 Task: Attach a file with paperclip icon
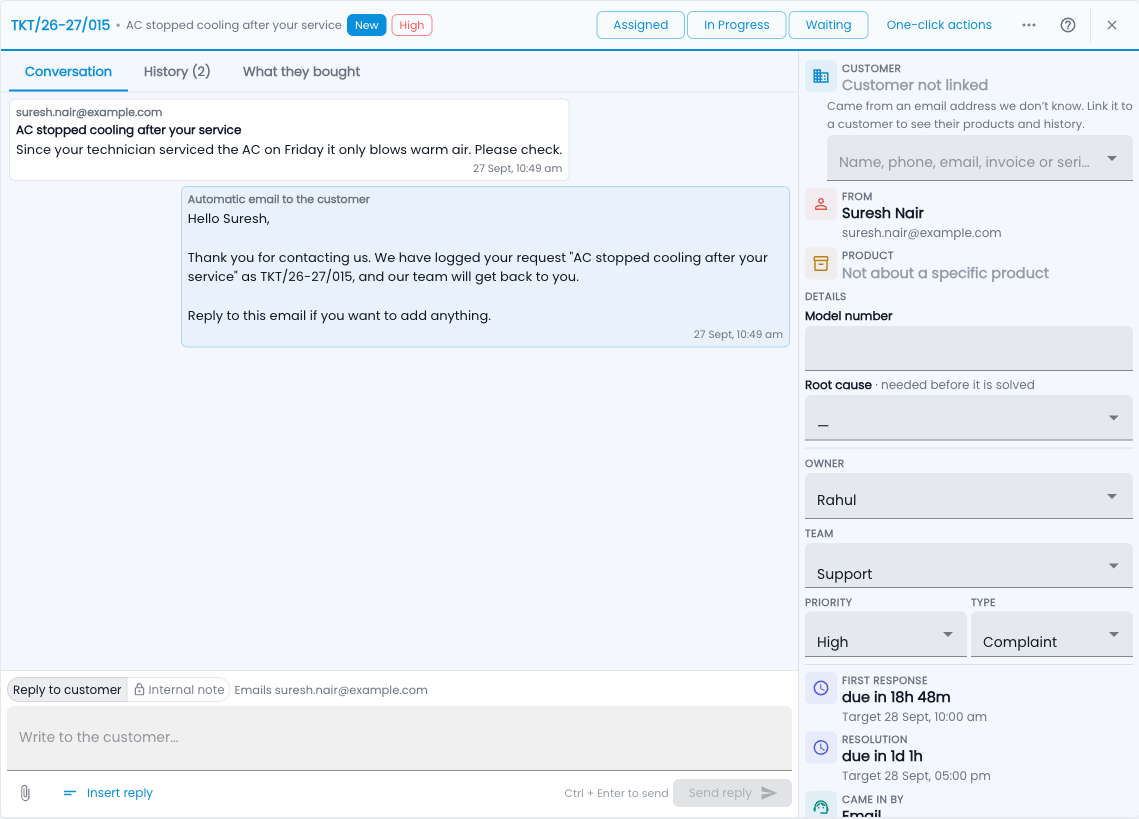(25, 793)
